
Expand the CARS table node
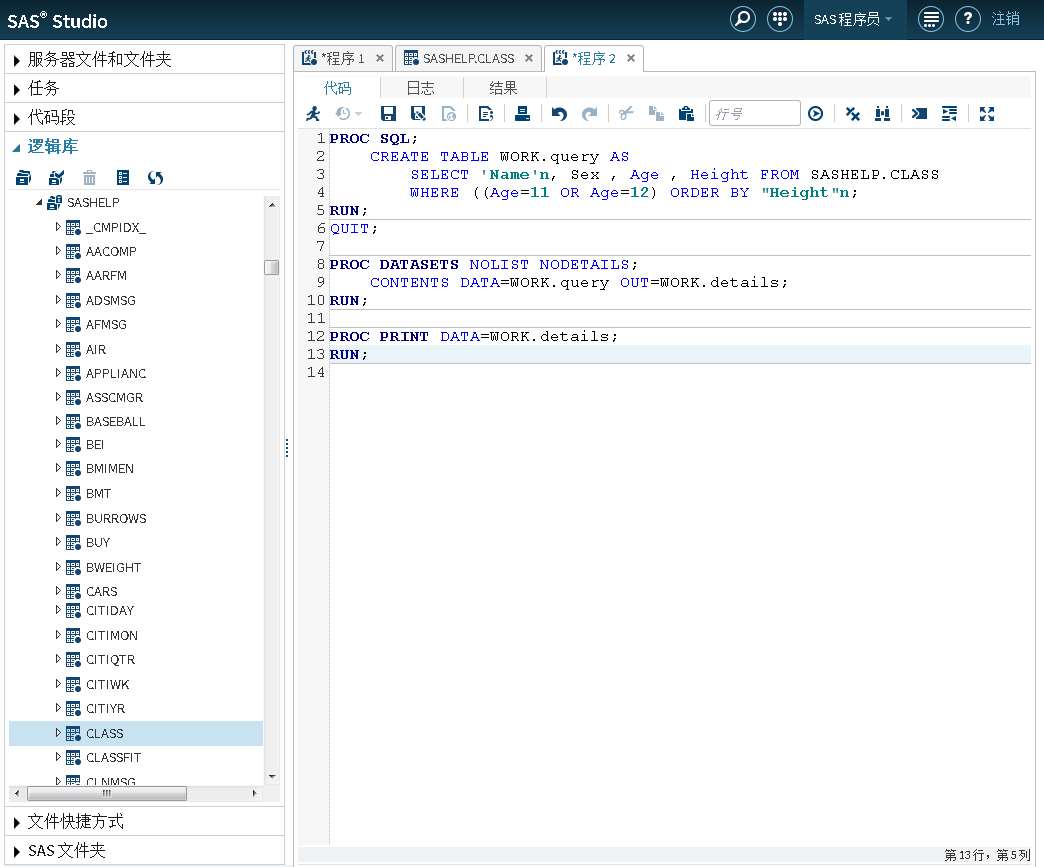coord(58,591)
